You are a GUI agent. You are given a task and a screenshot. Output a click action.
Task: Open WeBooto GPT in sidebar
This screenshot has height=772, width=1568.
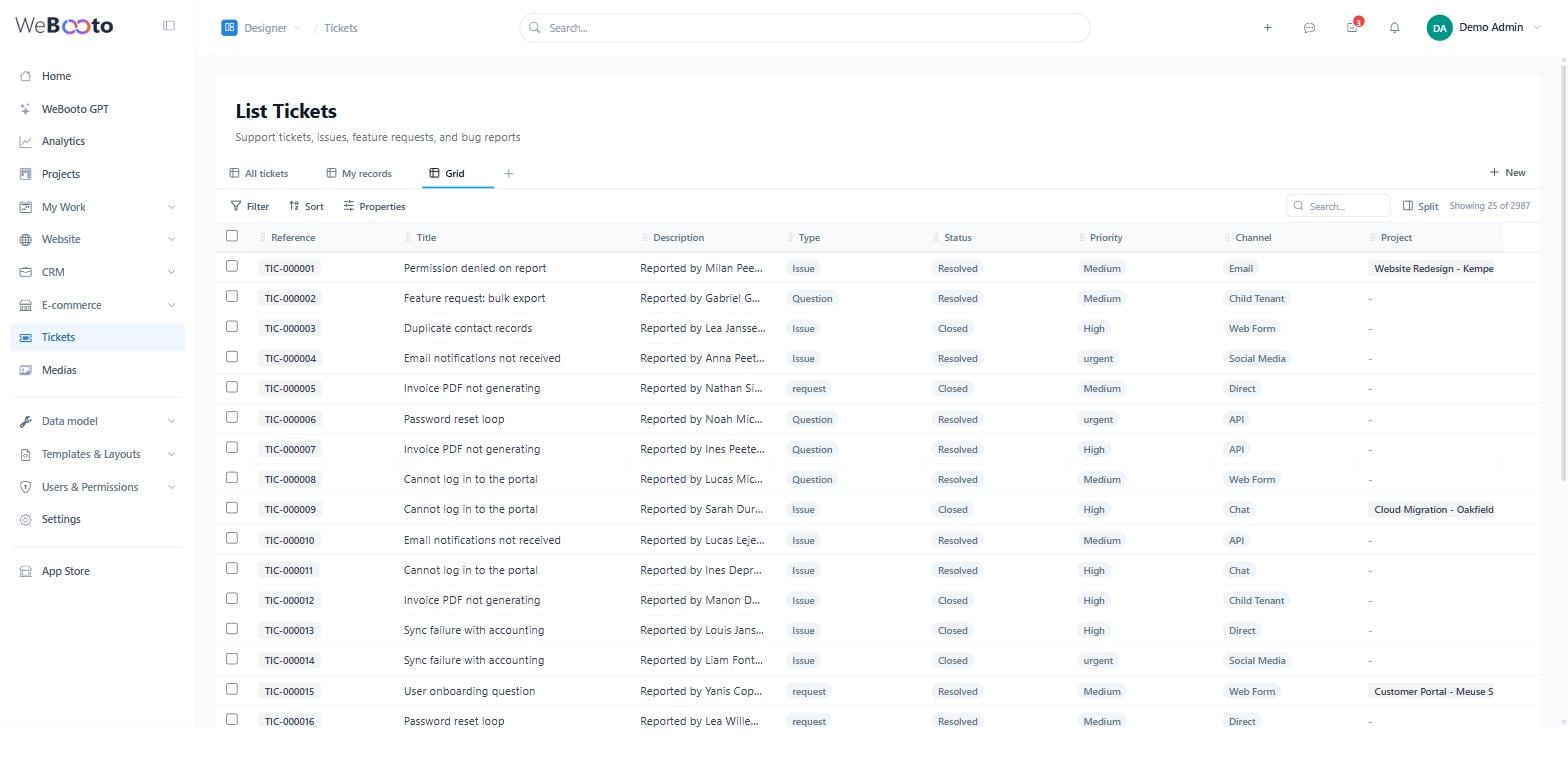(x=98, y=109)
